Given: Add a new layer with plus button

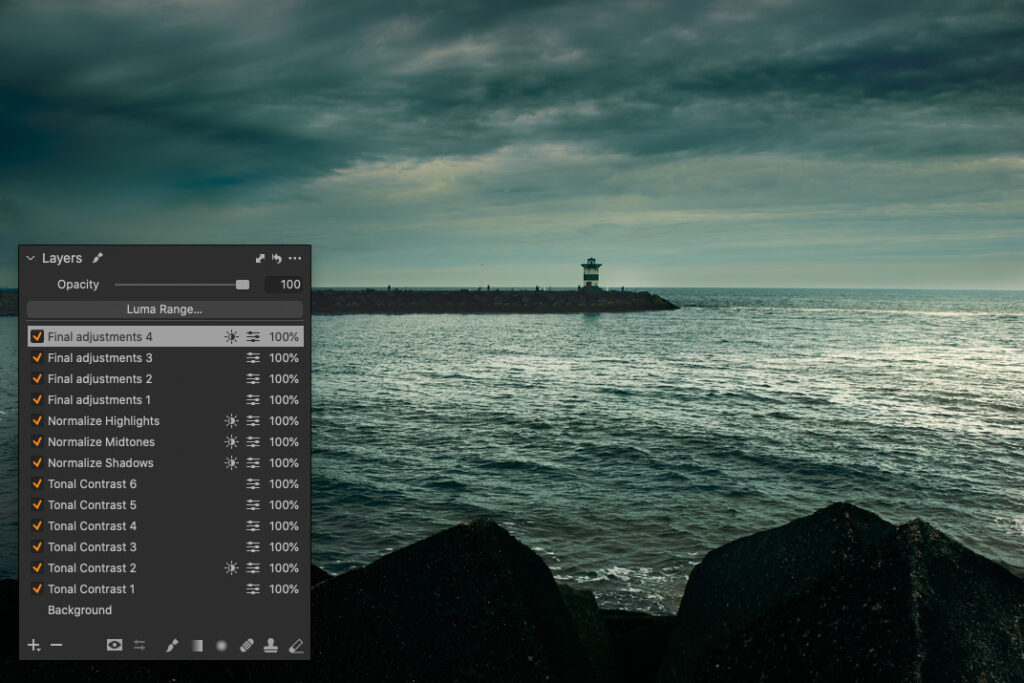Looking at the screenshot, I should [34, 645].
